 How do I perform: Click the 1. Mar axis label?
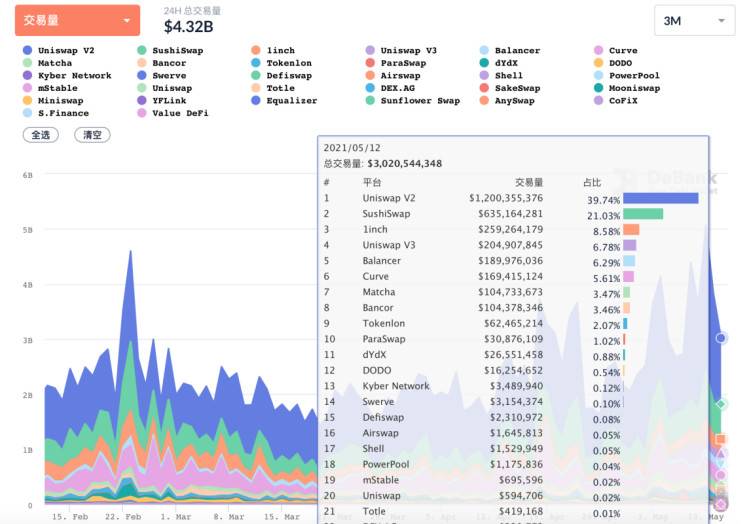[x=175, y=517]
